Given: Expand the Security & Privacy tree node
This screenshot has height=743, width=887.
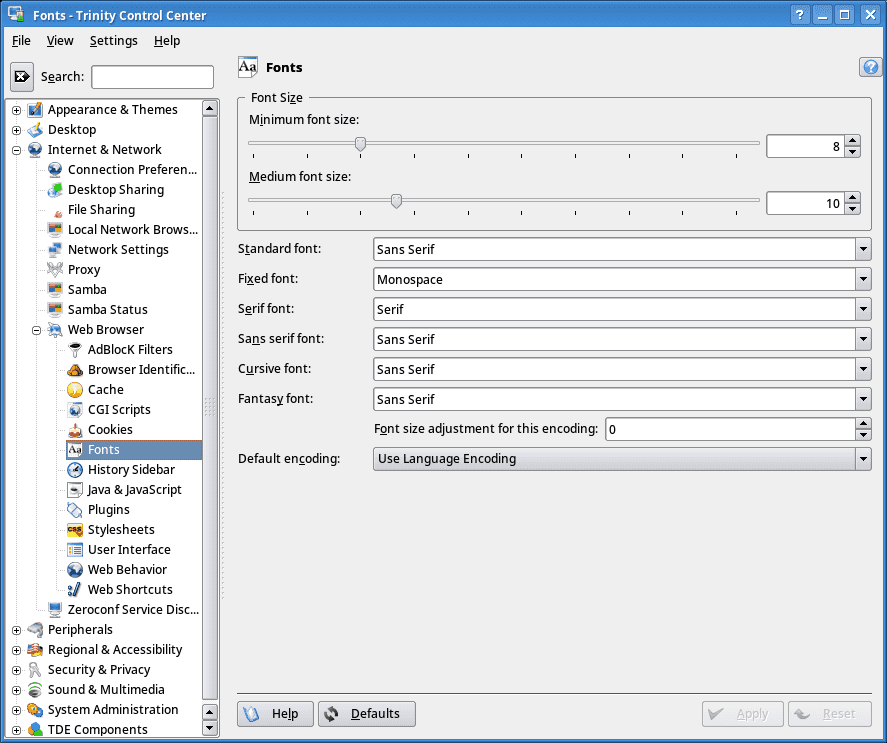Looking at the screenshot, I should point(16,670).
